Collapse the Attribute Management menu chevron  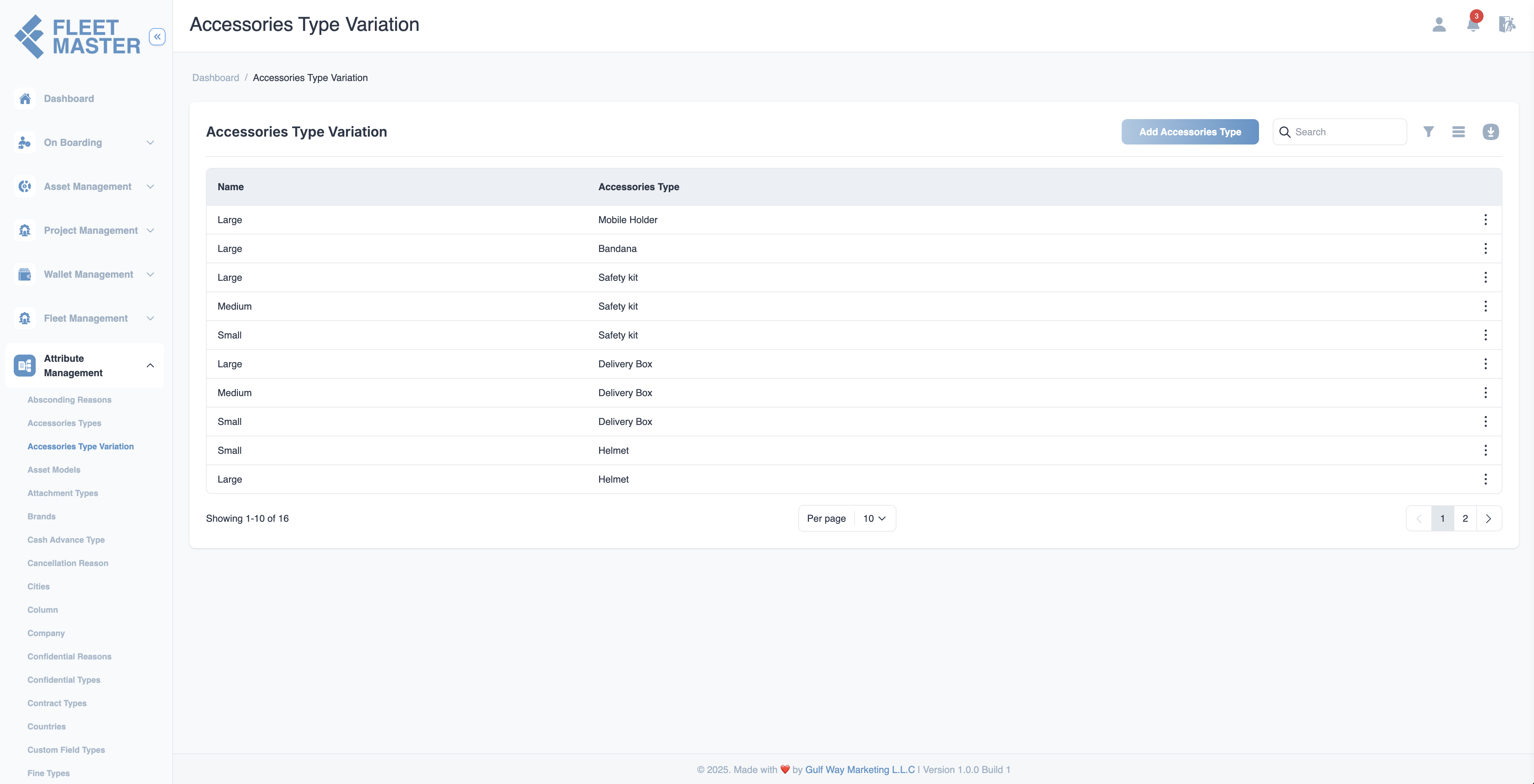pos(150,366)
